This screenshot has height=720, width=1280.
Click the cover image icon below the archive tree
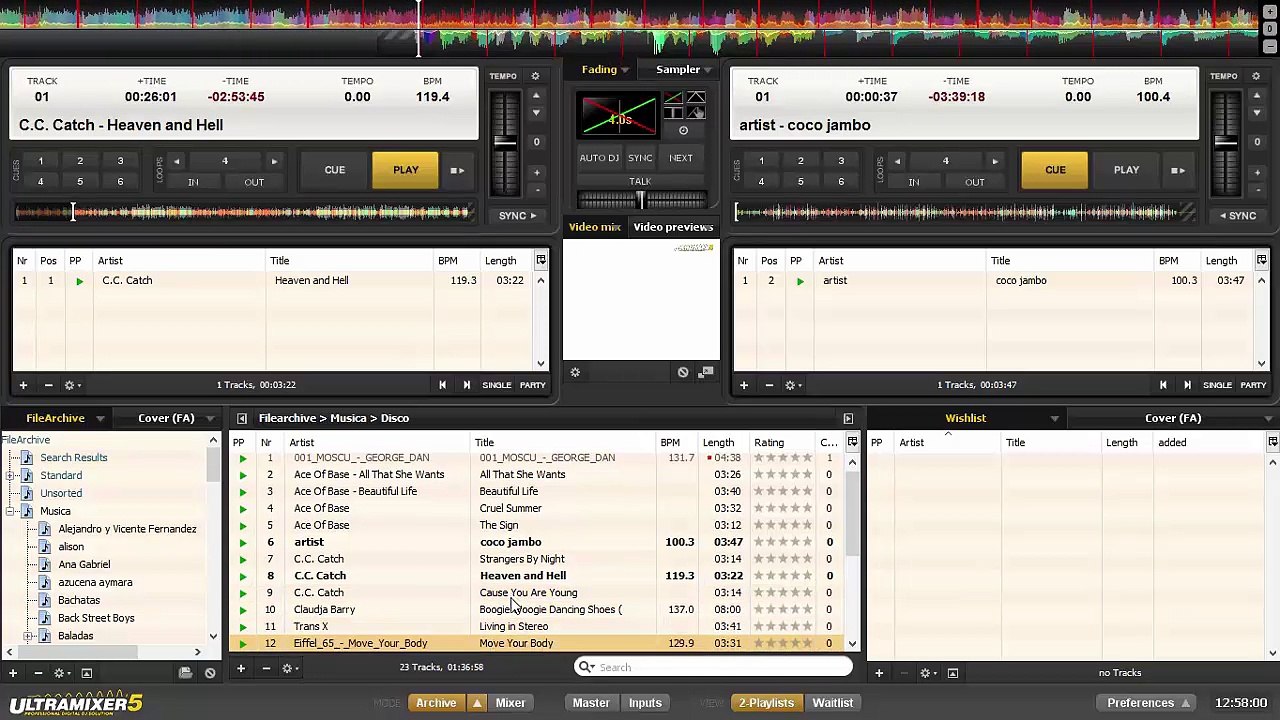[86, 673]
